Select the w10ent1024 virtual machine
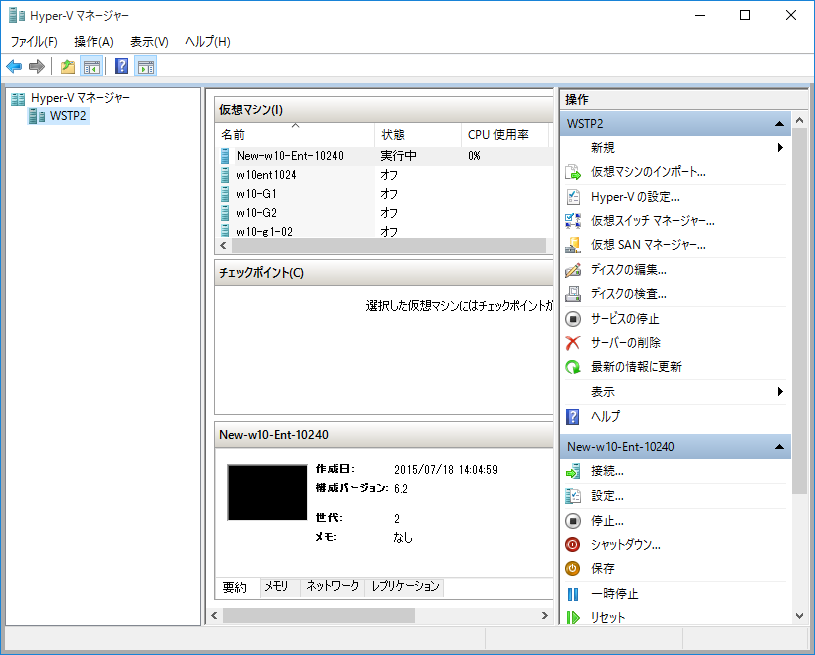Viewport: 815px width, 655px height. click(266, 175)
